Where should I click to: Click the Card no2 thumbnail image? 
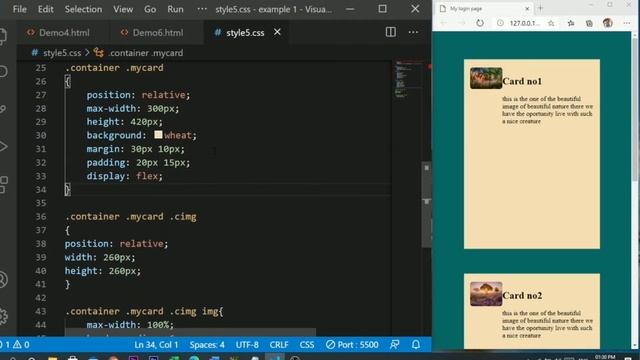pyautogui.click(x=486, y=293)
